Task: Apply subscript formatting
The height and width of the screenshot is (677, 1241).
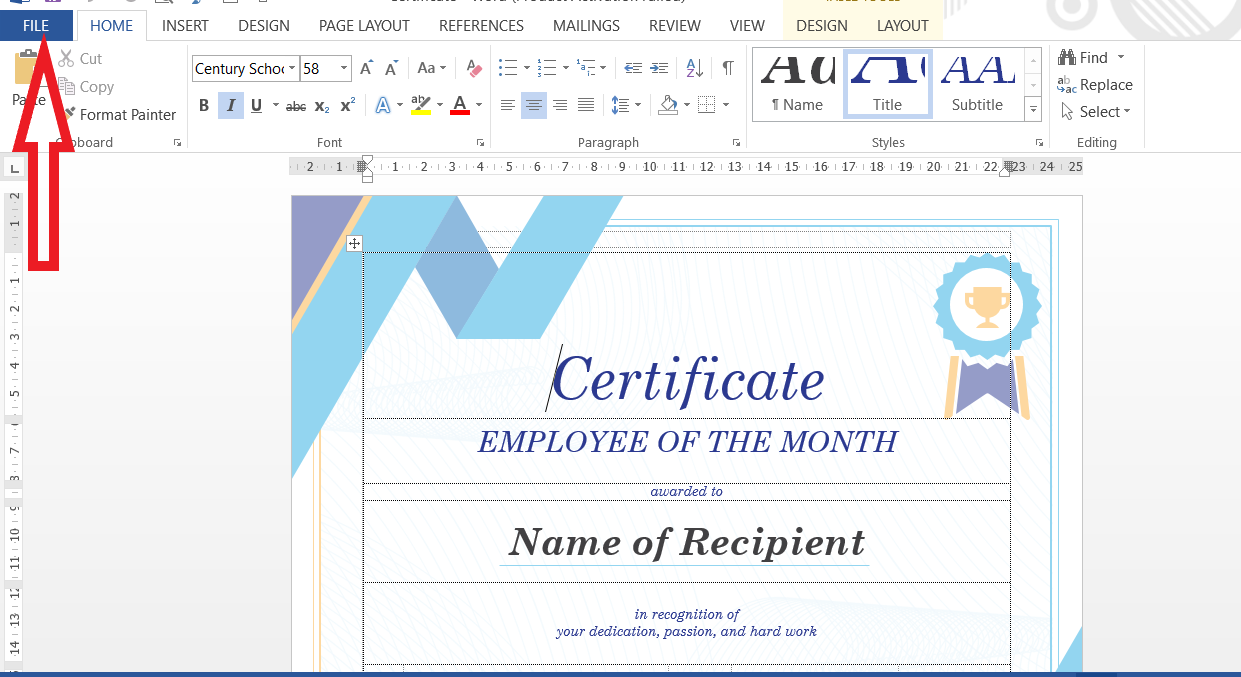Action: coord(322,105)
